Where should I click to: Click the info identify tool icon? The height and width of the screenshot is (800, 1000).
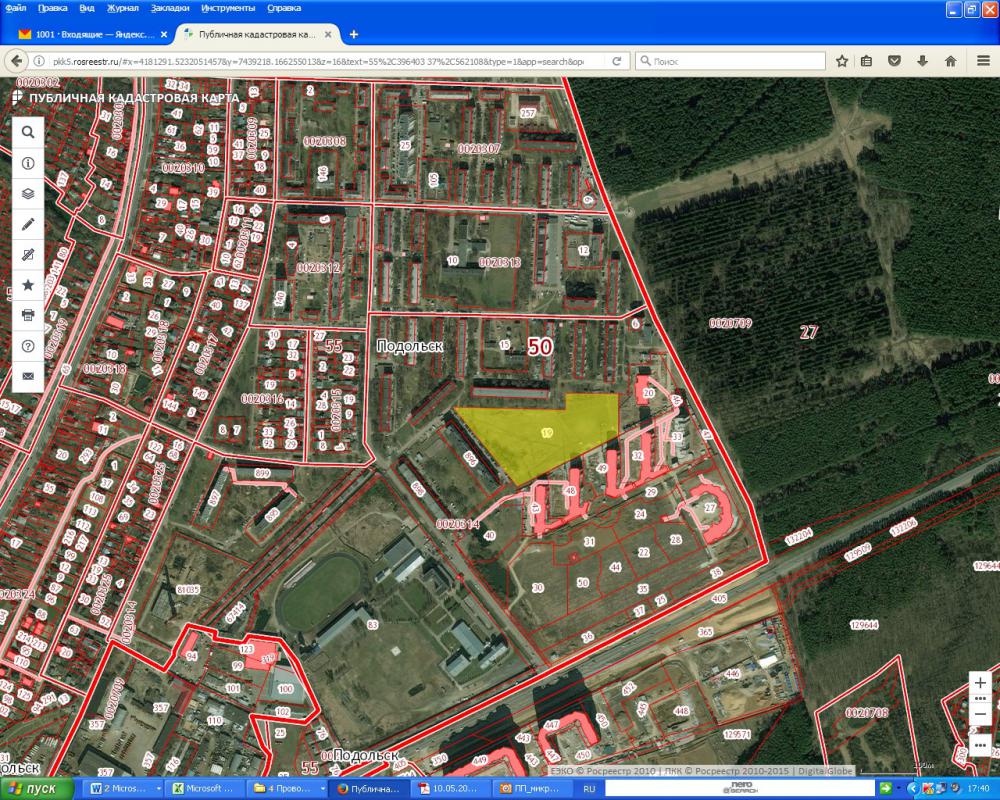coord(28,163)
